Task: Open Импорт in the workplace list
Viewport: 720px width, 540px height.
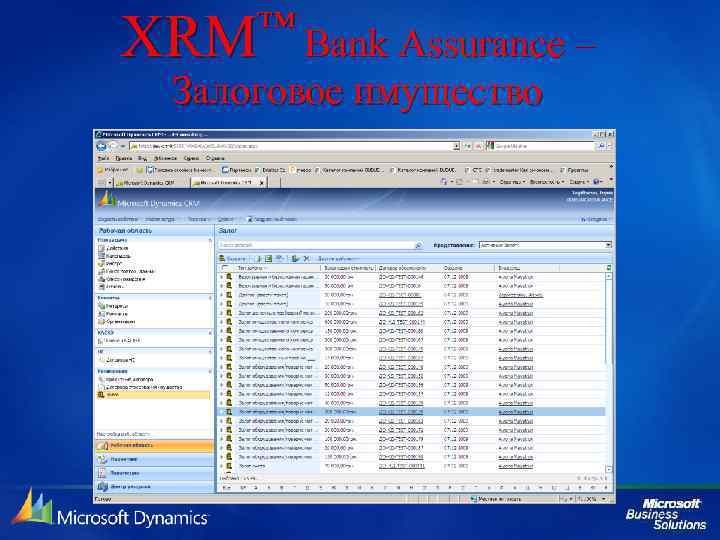Action: 110,264
